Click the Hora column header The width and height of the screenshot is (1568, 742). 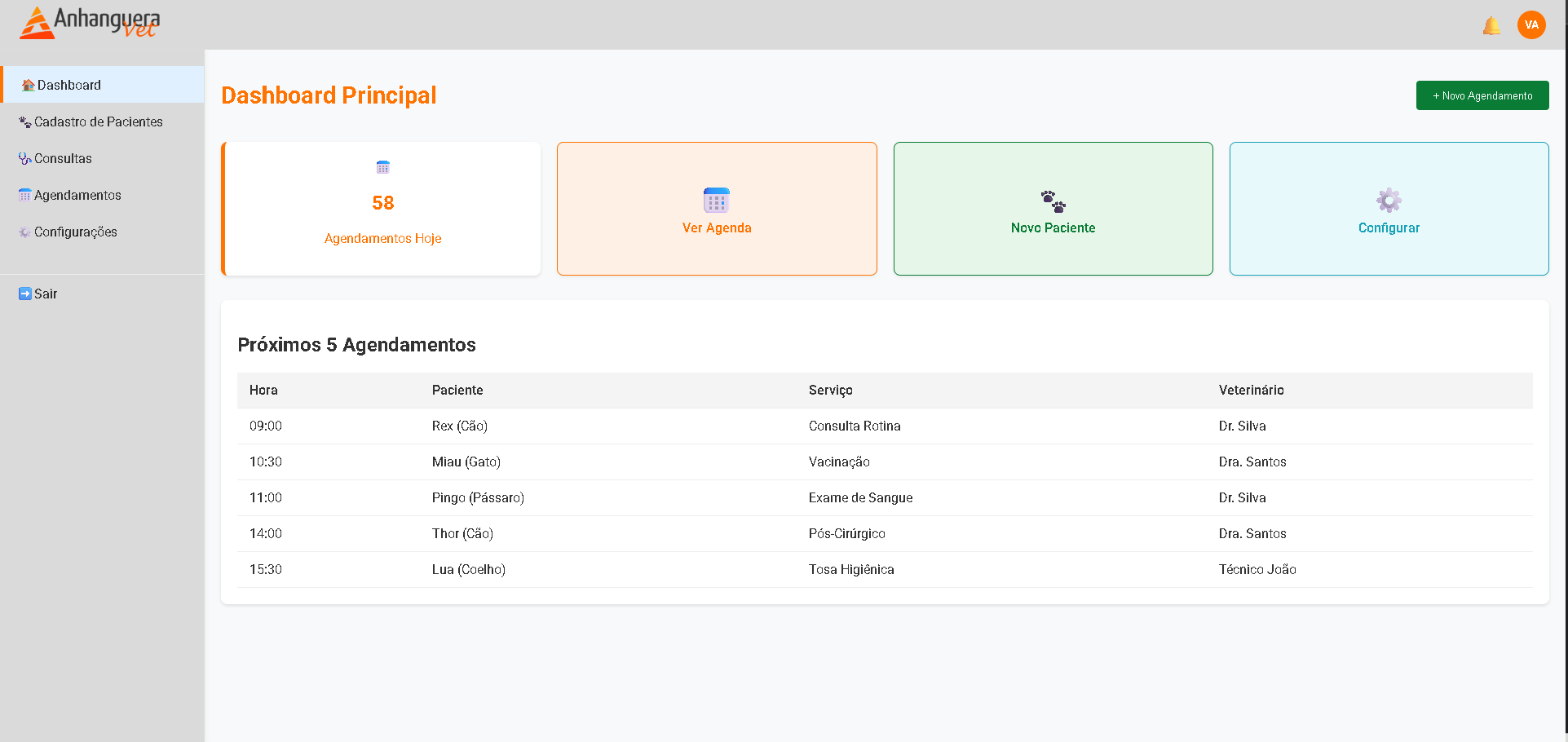pyautogui.click(x=263, y=391)
